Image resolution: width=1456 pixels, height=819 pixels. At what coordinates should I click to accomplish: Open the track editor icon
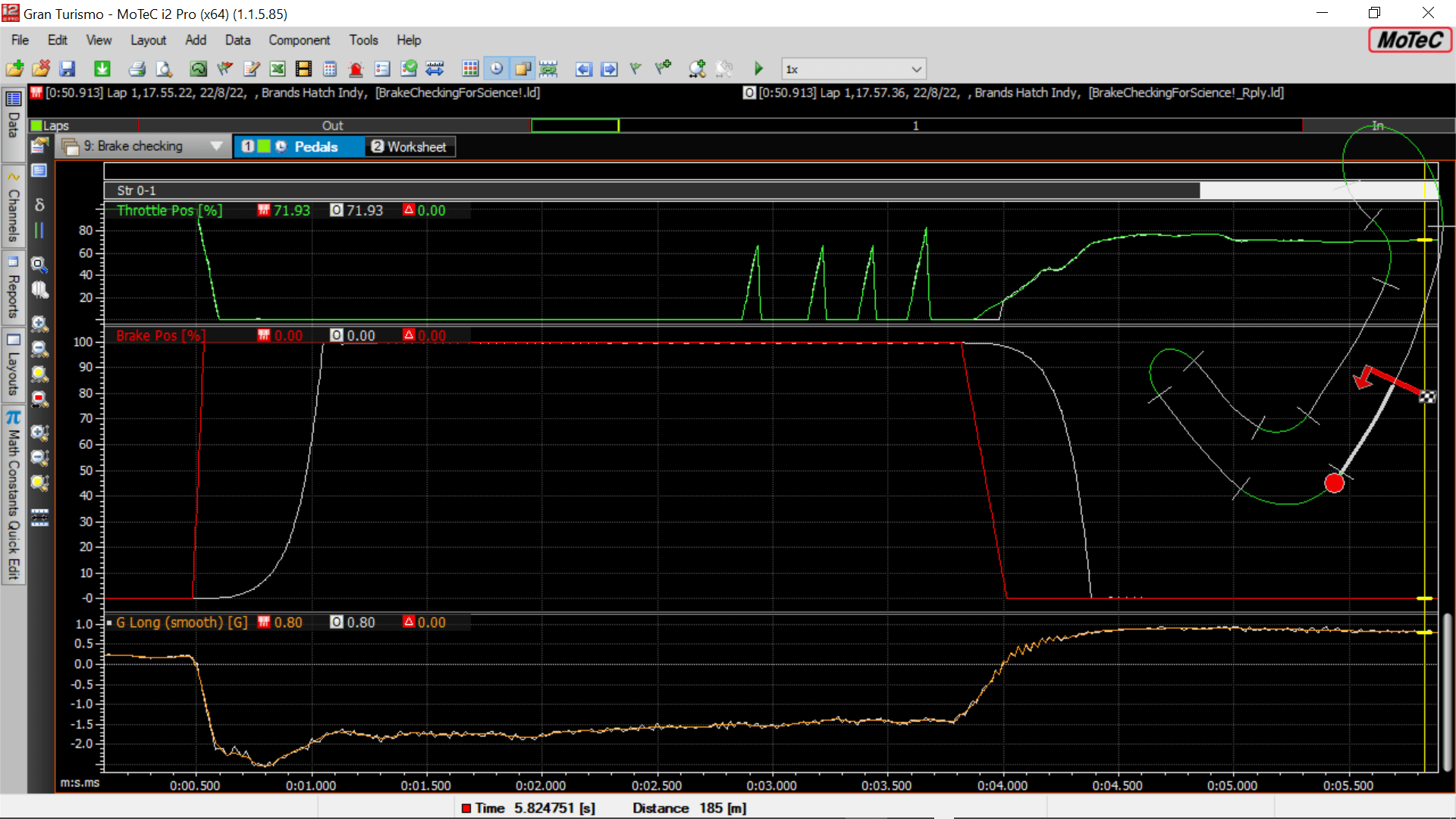[x=199, y=69]
